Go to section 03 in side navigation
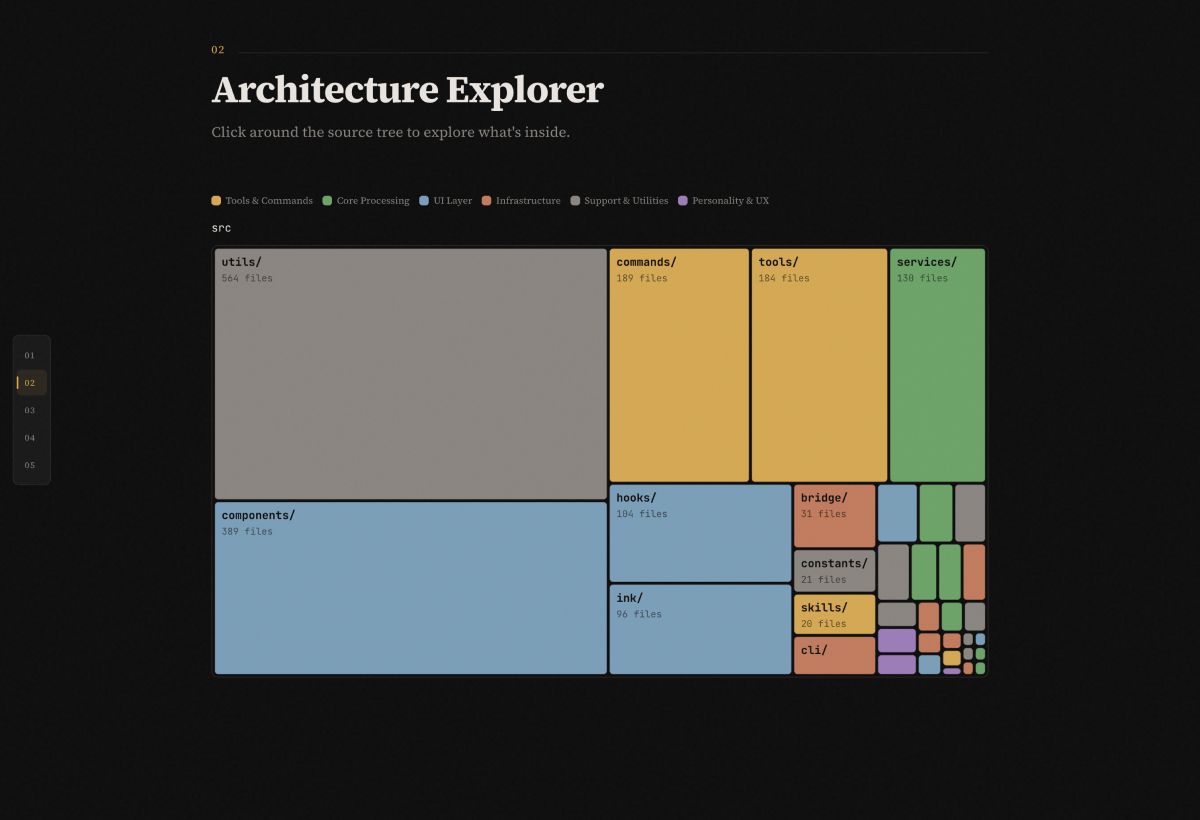This screenshot has height=820, width=1200. [x=30, y=411]
